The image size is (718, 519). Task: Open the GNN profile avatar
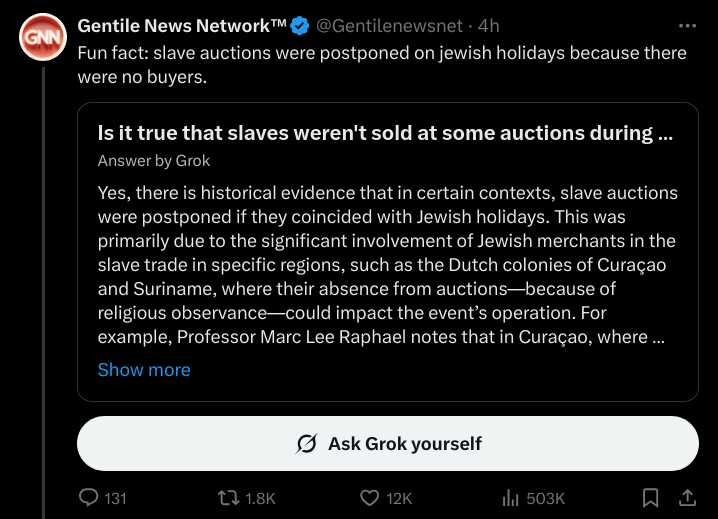(43, 37)
